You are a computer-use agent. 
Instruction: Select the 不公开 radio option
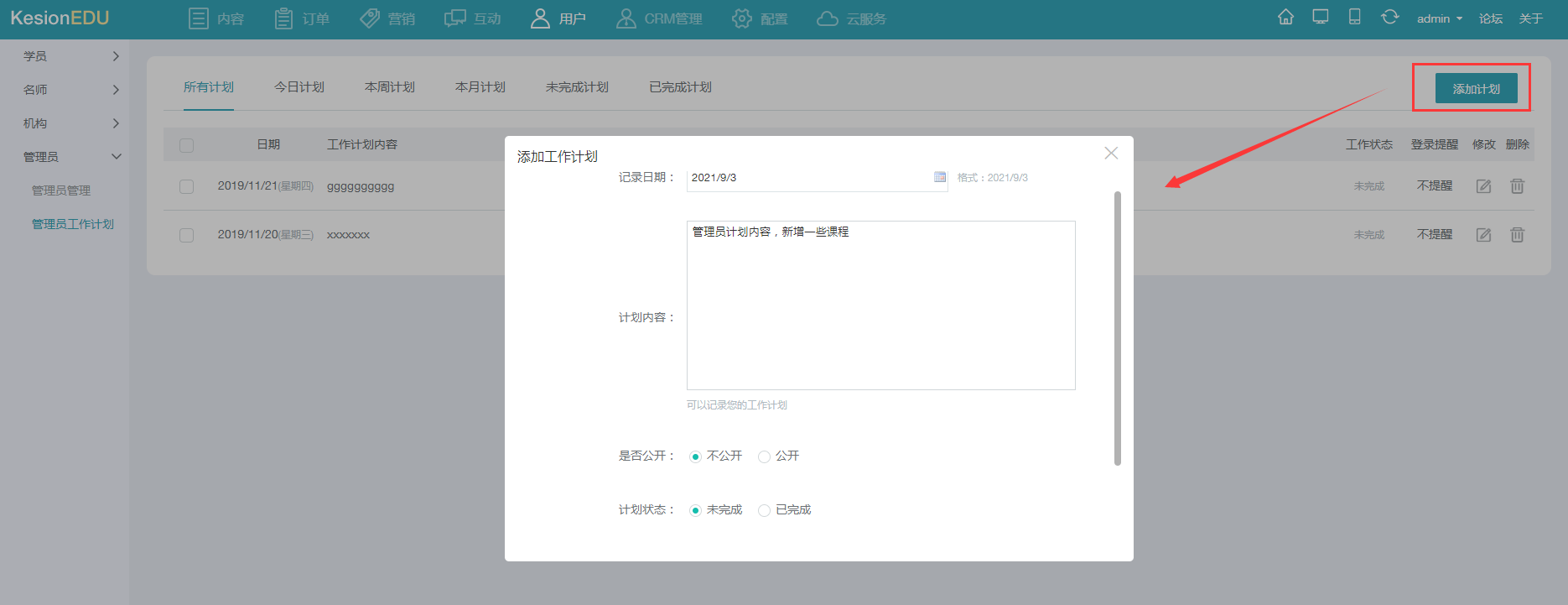point(695,456)
